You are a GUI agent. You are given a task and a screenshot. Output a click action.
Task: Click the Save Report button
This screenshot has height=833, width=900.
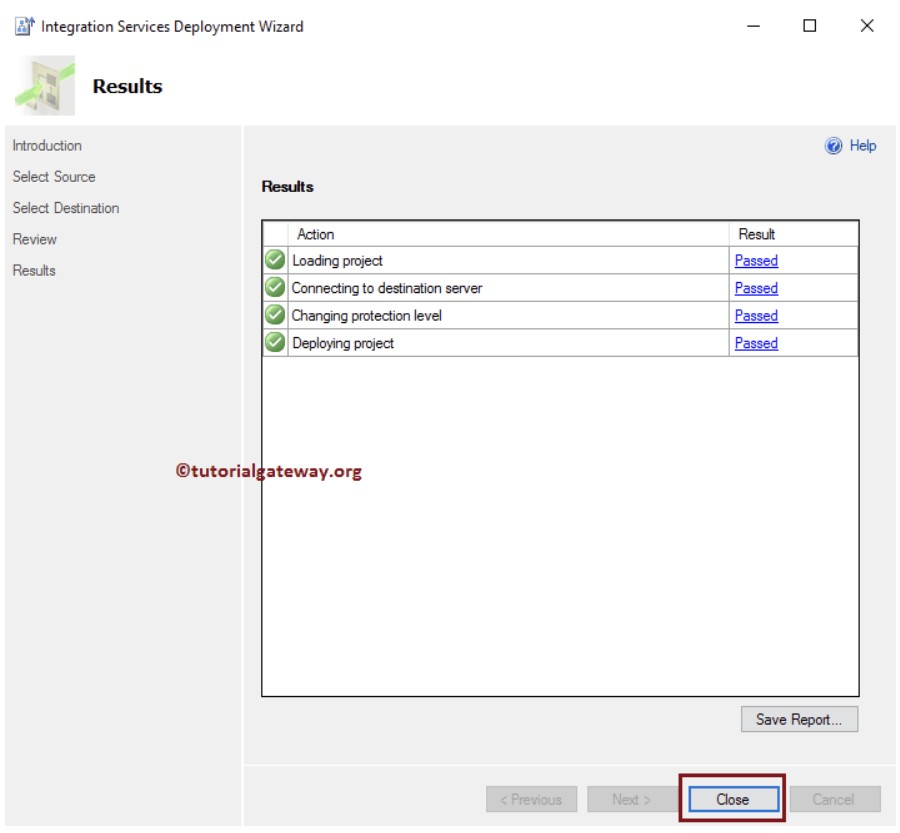pyautogui.click(x=799, y=719)
